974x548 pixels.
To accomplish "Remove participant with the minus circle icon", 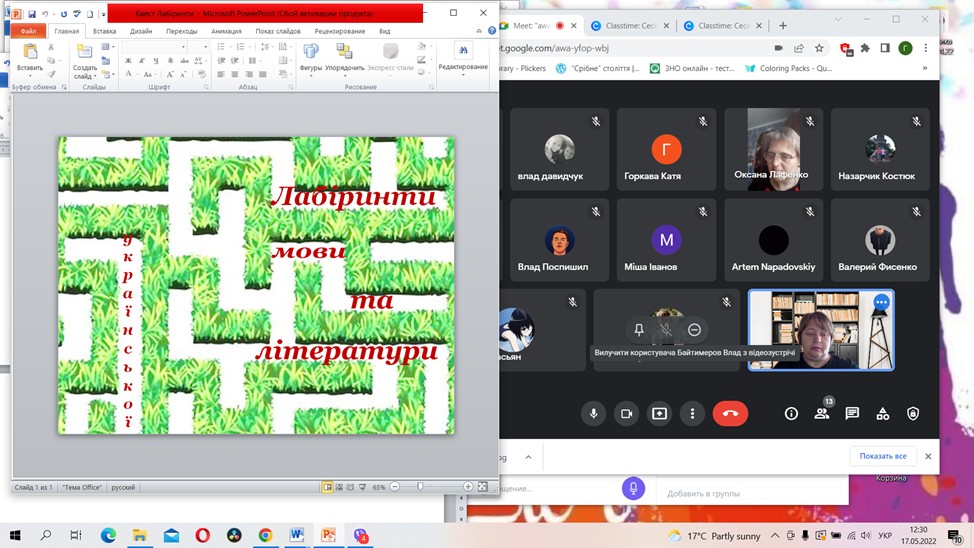I will tap(694, 330).
